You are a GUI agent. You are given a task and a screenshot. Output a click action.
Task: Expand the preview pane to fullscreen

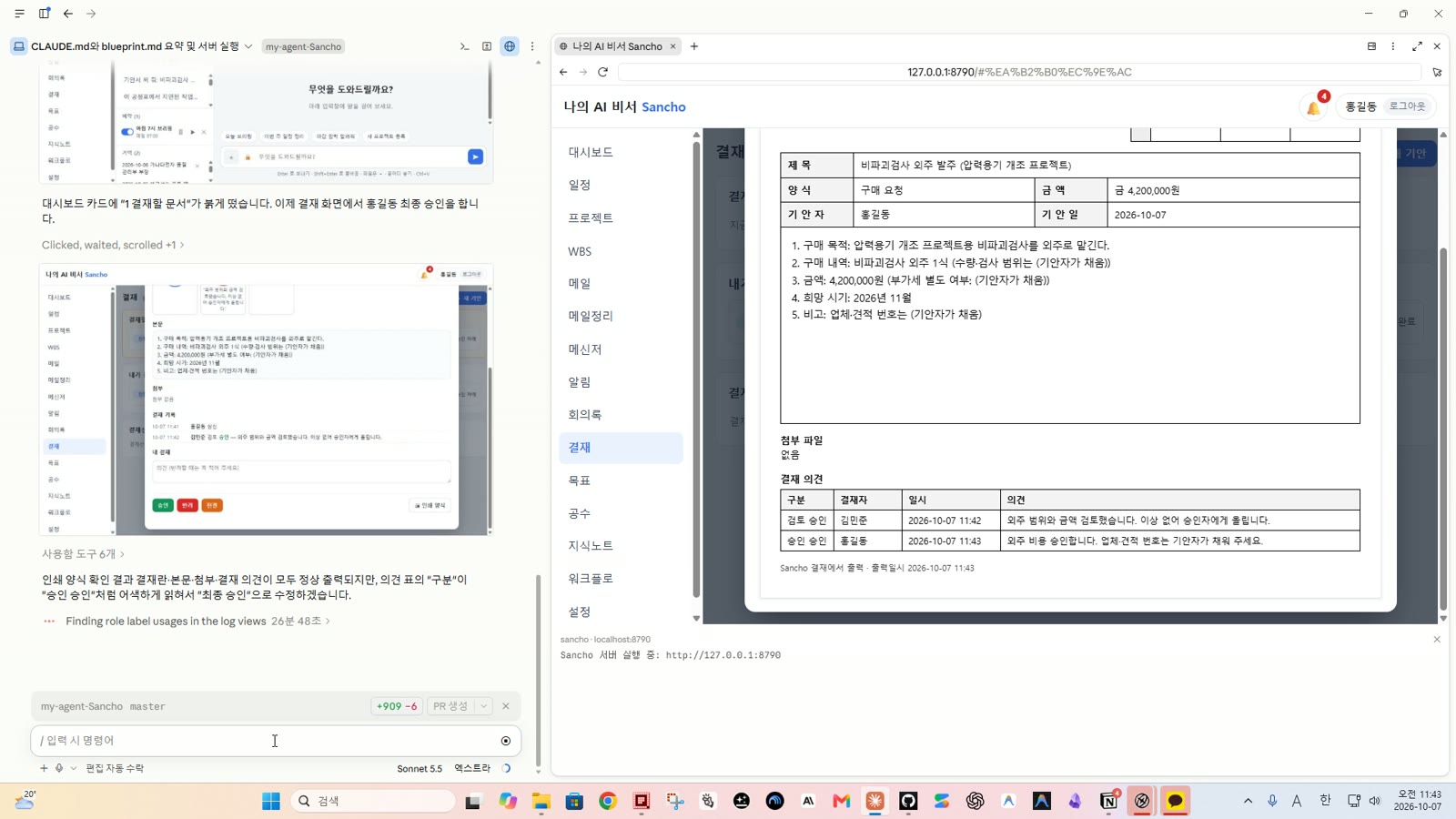point(1417,46)
